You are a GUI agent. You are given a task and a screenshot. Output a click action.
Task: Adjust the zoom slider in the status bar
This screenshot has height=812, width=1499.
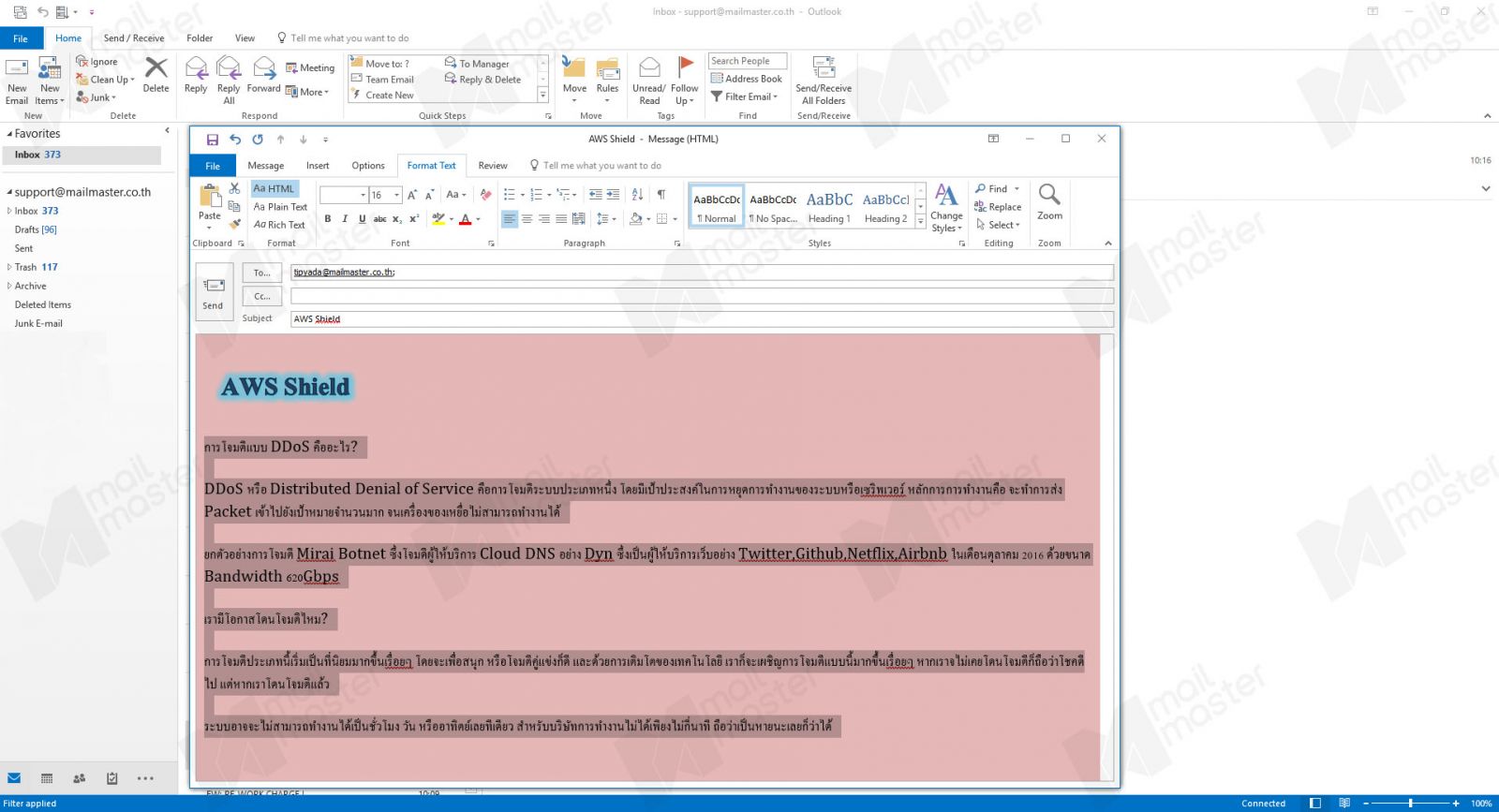click(1411, 804)
